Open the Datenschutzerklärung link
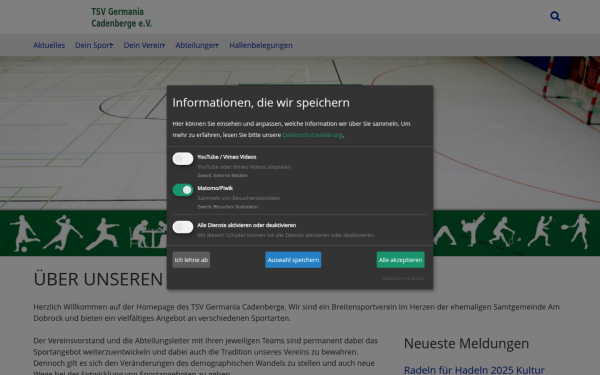 (x=312, y=135)
